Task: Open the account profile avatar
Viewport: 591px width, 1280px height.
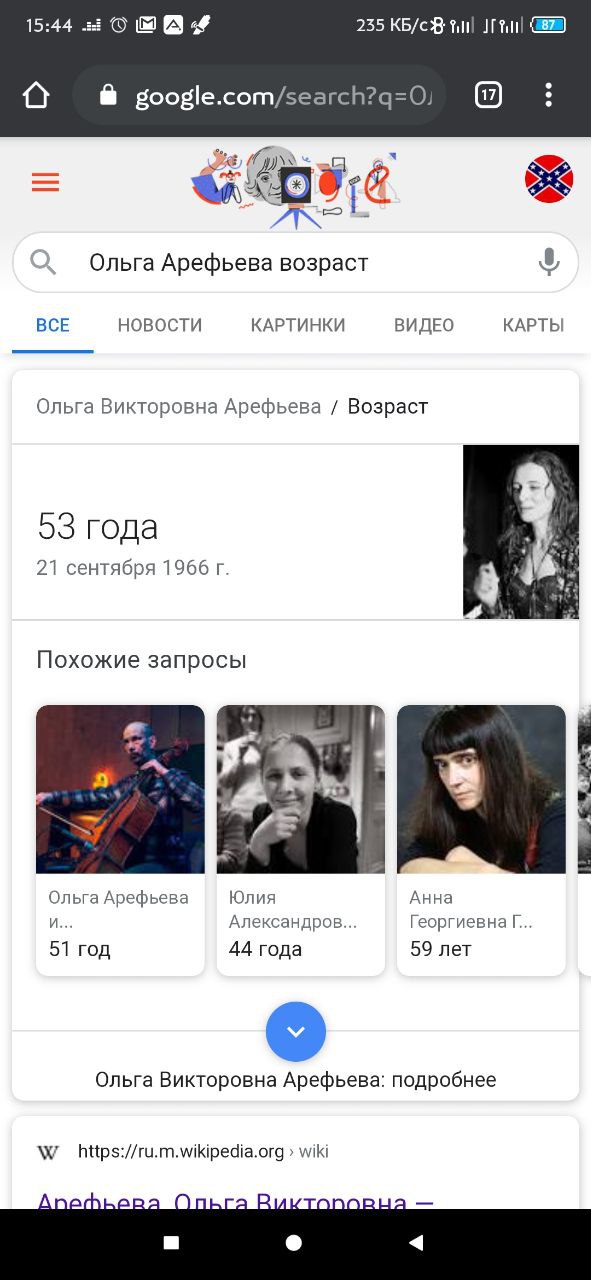Action: tap(549, 179)
